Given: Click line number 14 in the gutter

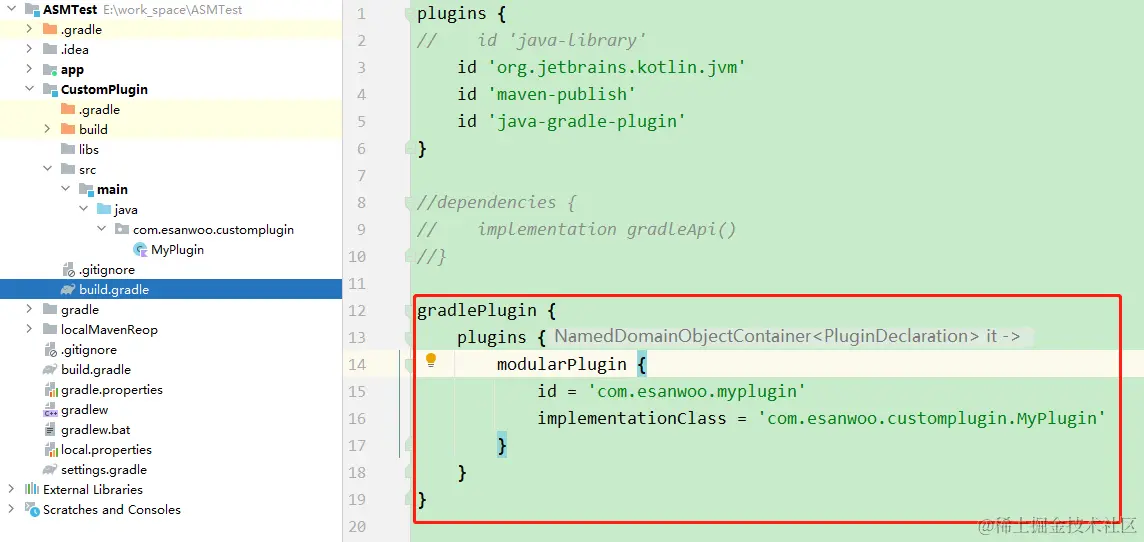Looking at the screenshot, I should [357, 365].
